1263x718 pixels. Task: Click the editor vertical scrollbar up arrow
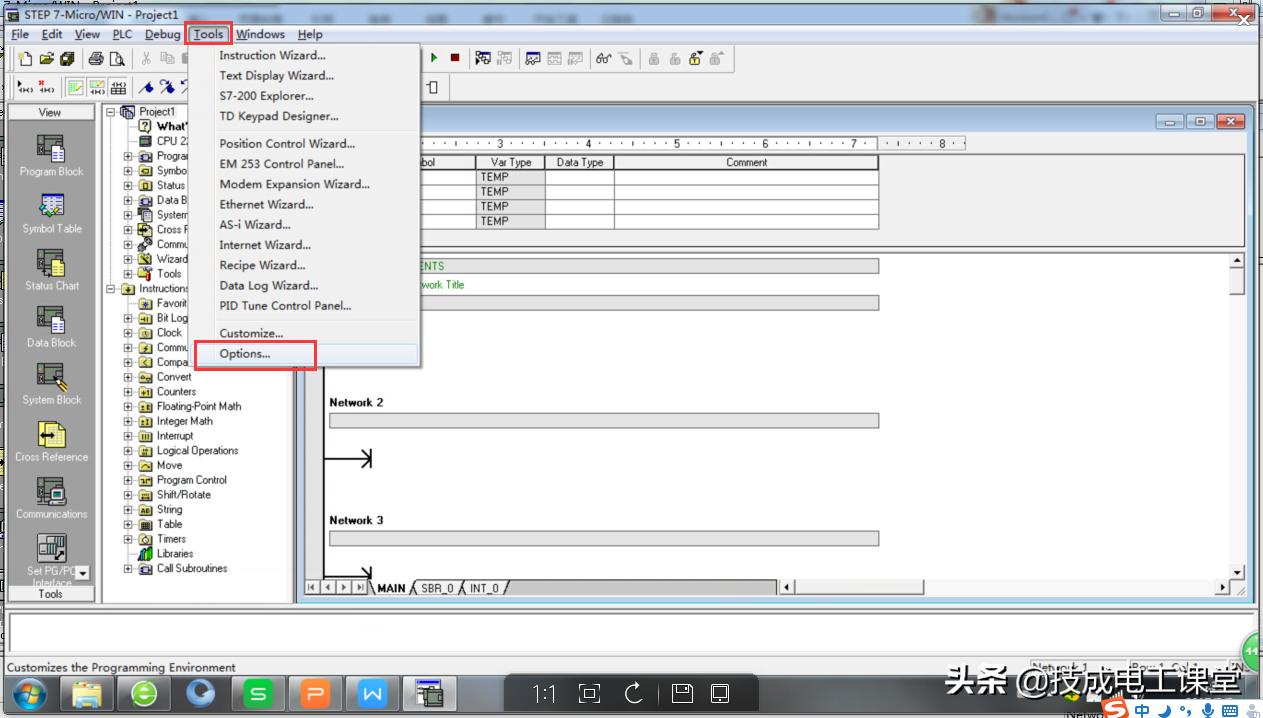[x=1237, y=261]
